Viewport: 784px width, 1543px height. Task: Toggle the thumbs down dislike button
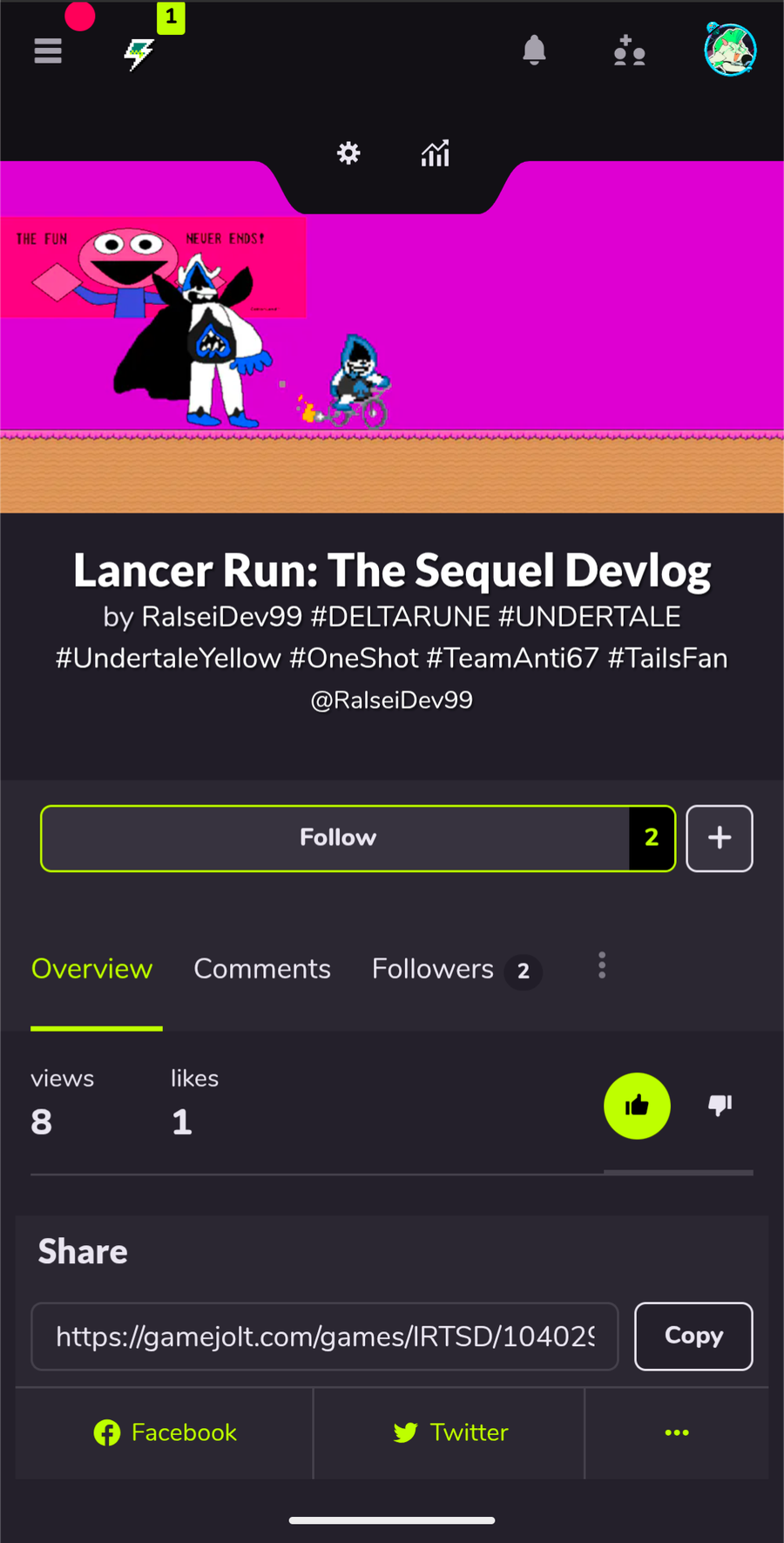[720, 1106]
